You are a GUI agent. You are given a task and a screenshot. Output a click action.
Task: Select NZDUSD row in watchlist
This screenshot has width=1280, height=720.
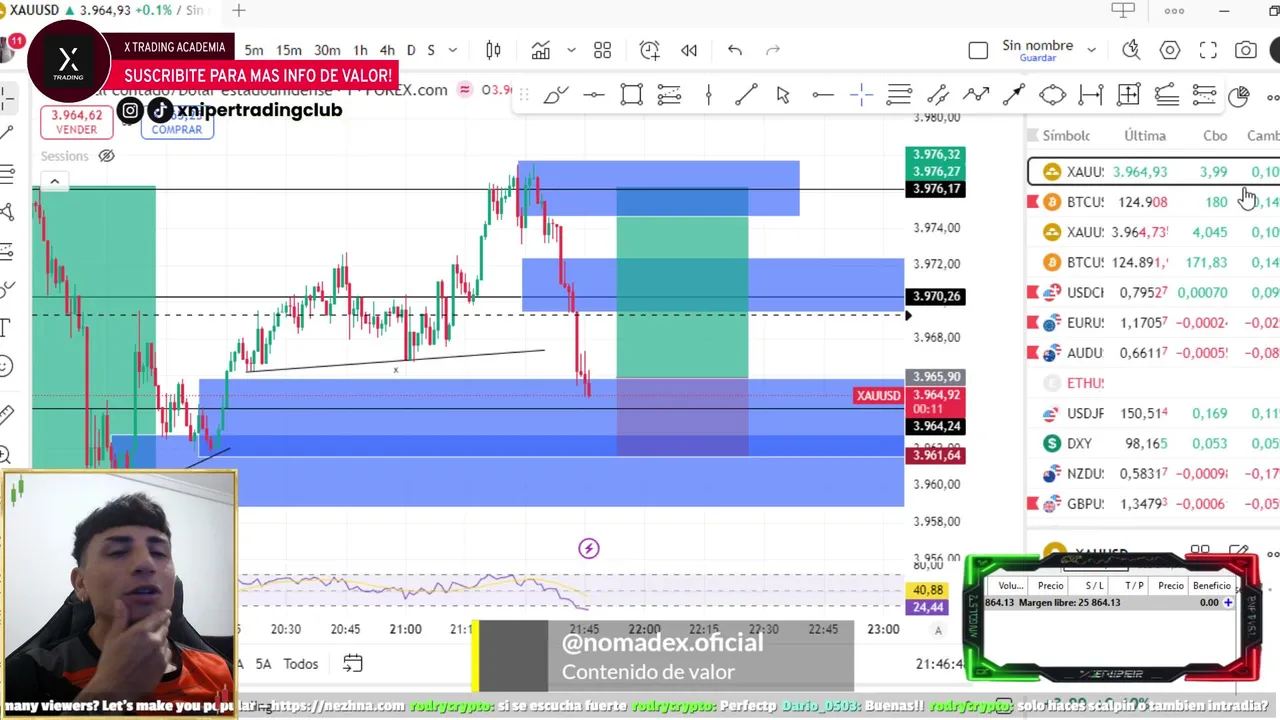pos(1153,474)
